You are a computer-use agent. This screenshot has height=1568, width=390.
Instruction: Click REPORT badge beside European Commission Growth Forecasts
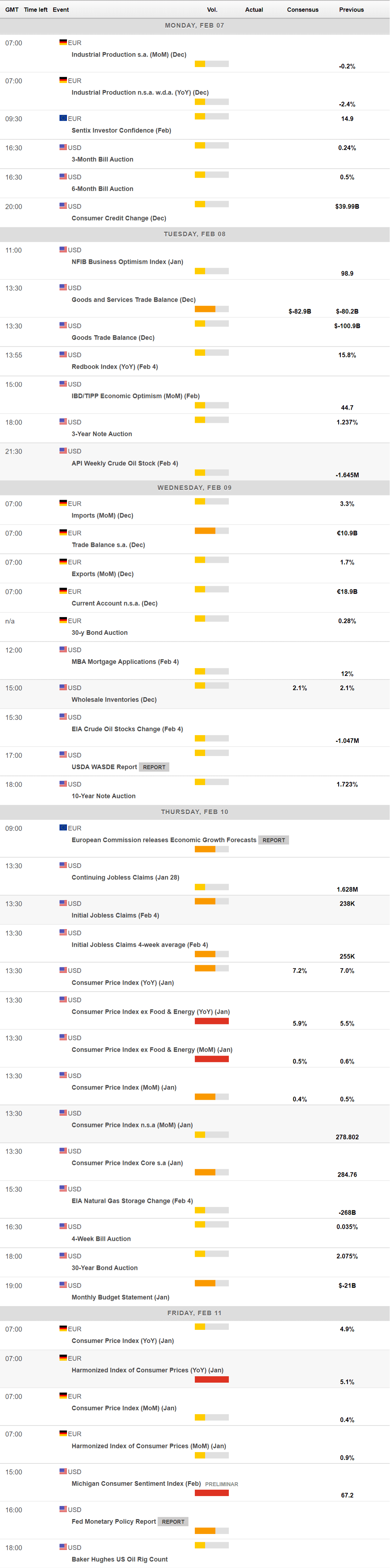click(273, 840)
